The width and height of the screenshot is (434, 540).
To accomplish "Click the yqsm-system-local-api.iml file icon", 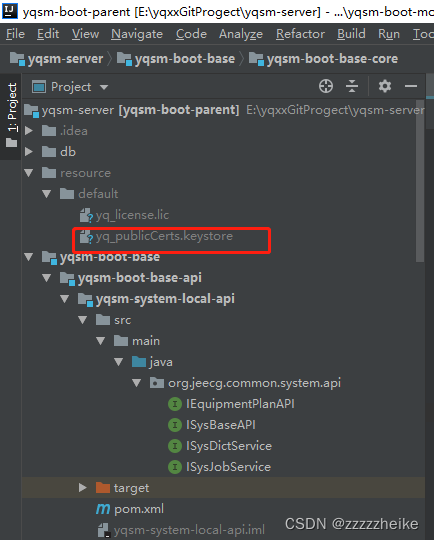I will (x=104, y=530).
